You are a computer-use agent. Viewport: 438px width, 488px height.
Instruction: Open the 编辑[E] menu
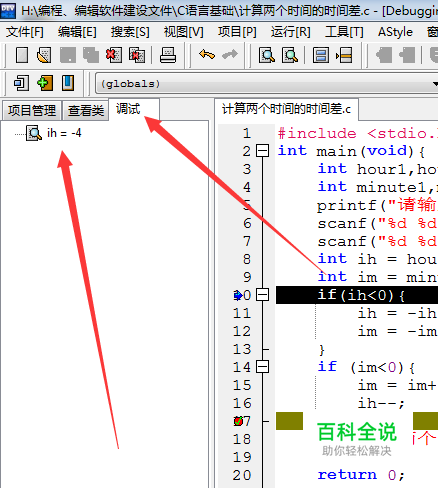coord(77,32)
